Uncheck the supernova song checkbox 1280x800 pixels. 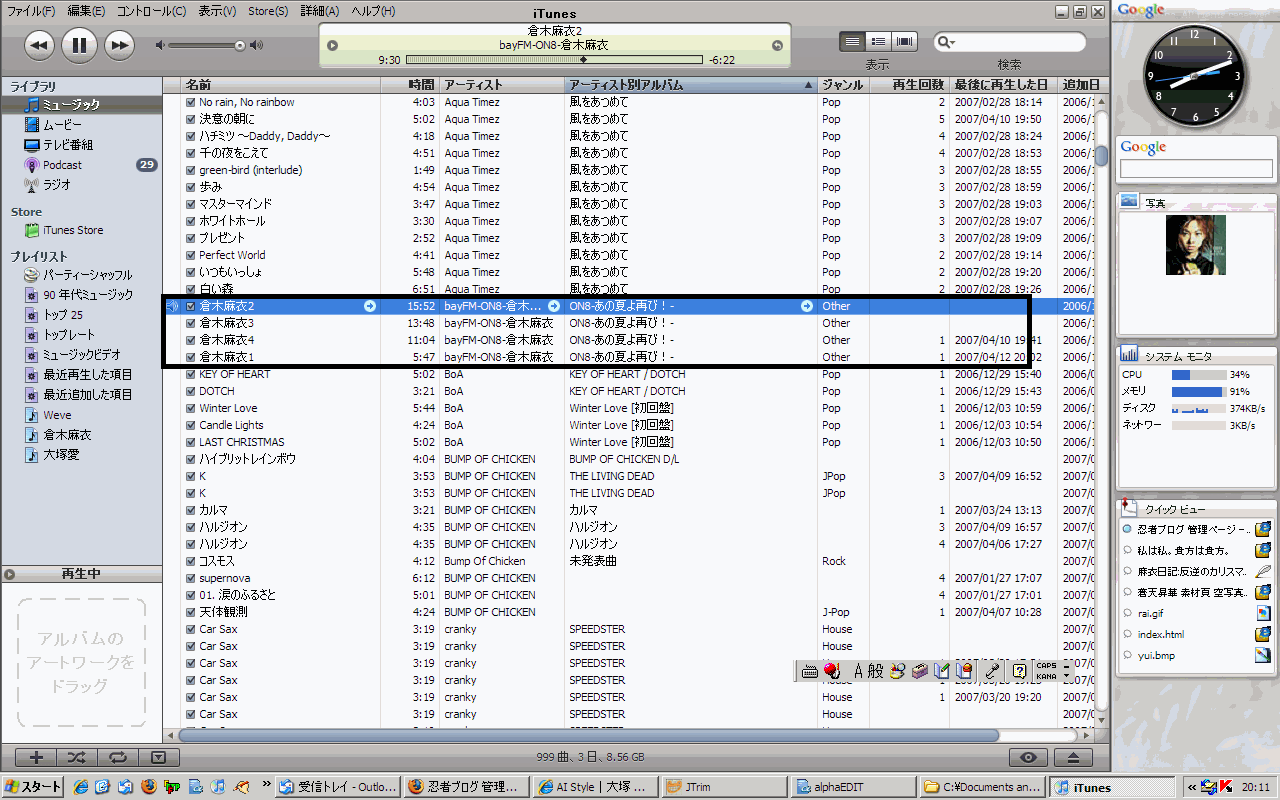(191, 578)
